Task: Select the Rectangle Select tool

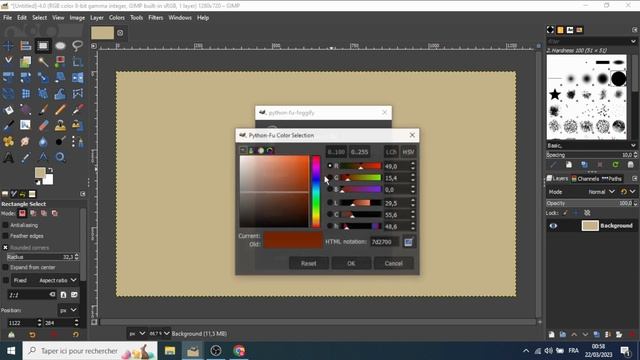Action: point(43,46)
